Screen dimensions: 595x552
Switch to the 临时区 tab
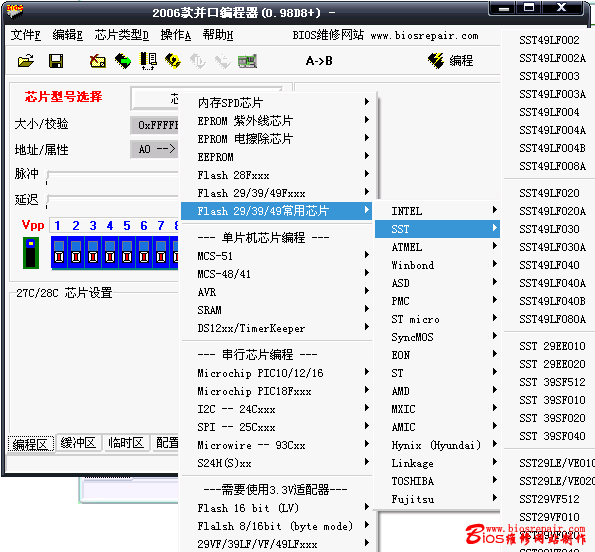tap(126, 443)
